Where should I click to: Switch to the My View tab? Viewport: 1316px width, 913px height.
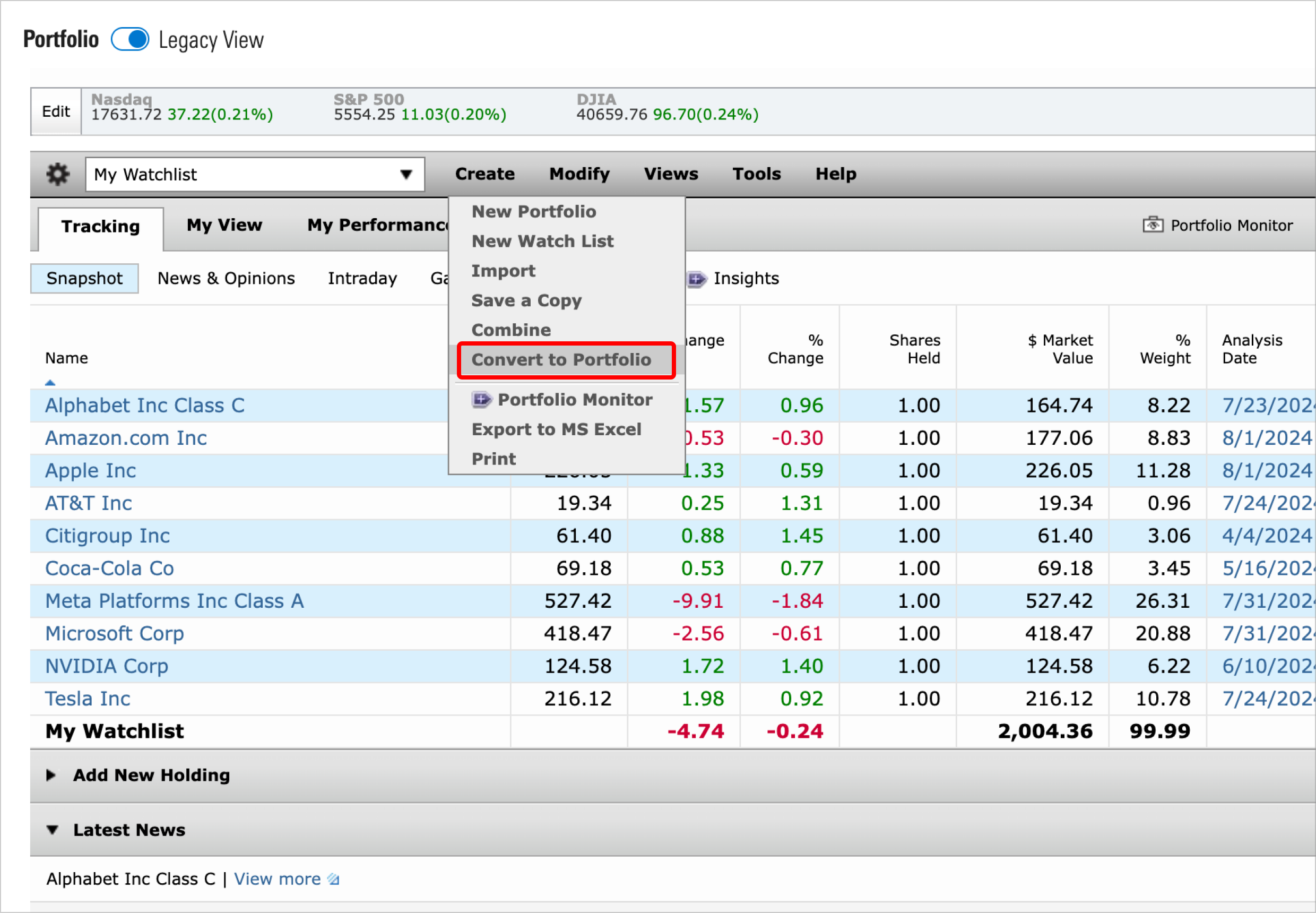pyautogui.click(x=224, y=226)
